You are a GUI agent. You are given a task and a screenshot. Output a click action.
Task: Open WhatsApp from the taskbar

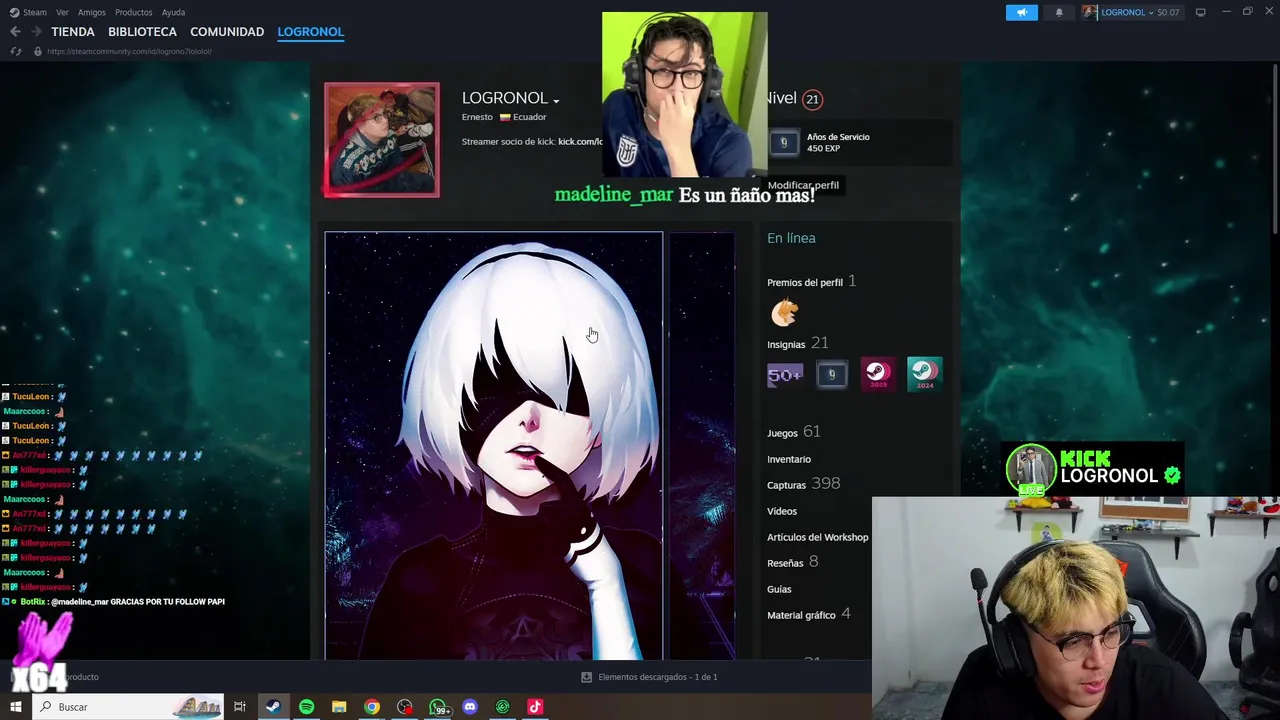tap(438, 707)
